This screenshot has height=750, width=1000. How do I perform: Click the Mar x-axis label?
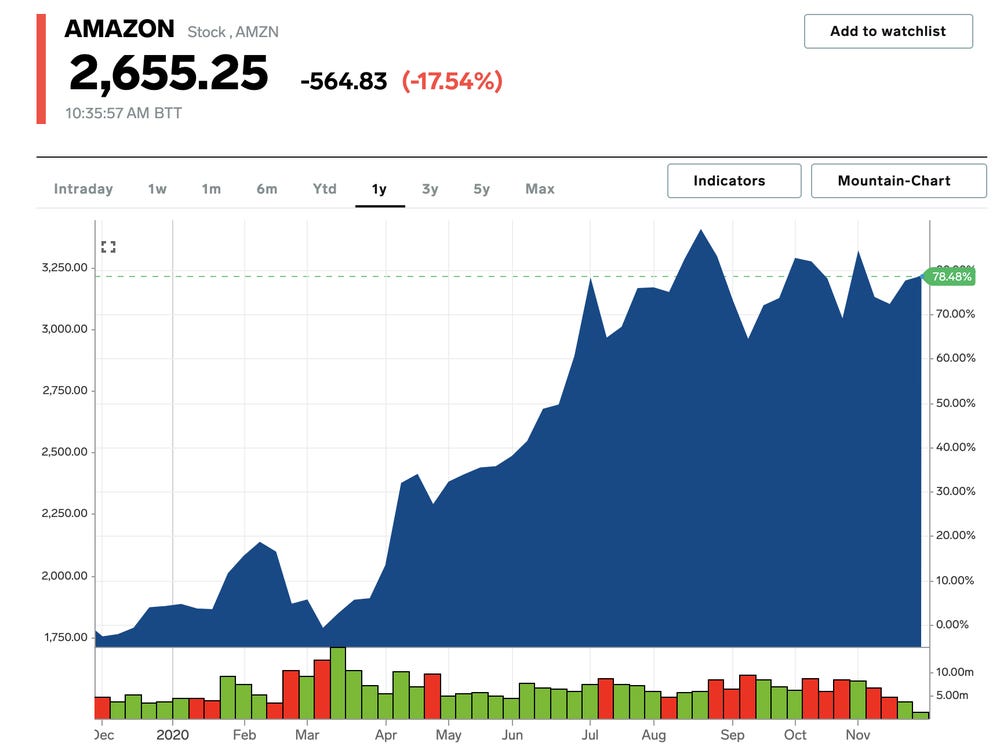(307, 735)
